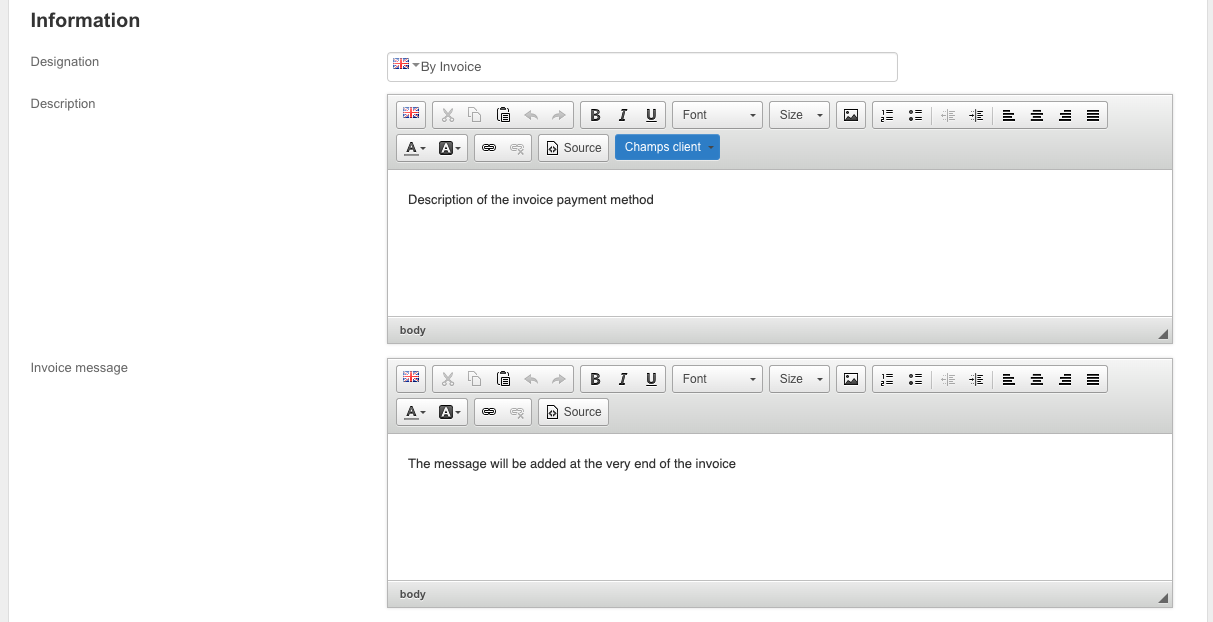The image size is (1213, 622).
Task: Open the Size dropdown in Invoice message editor
Action: tap(799, 379)
